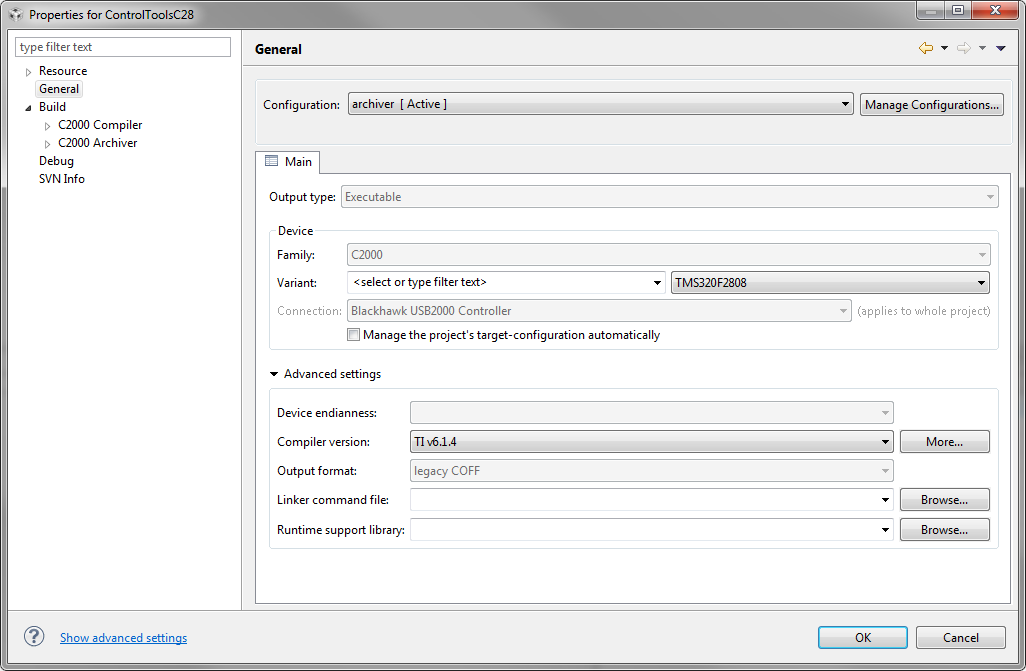The image size is (1026, 671).
Task: Collapse the Advanced settings section
Action: [274, 373]
